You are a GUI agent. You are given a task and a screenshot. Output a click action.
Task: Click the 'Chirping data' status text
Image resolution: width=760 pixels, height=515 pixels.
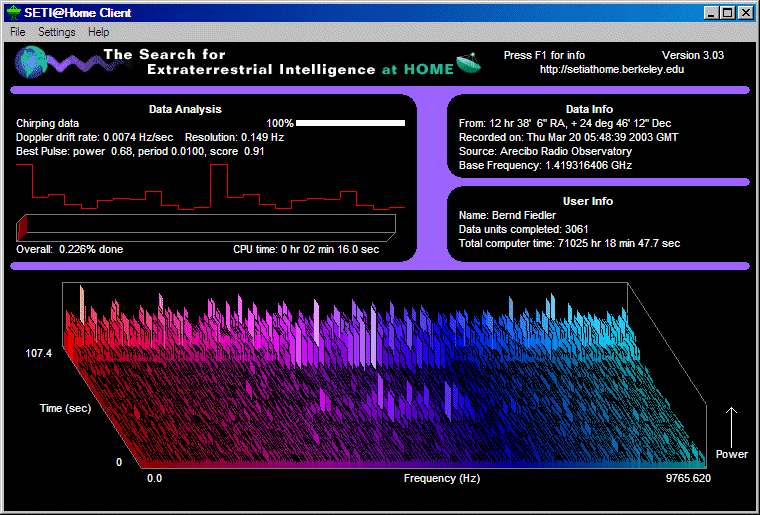click(x=48, y=124)
